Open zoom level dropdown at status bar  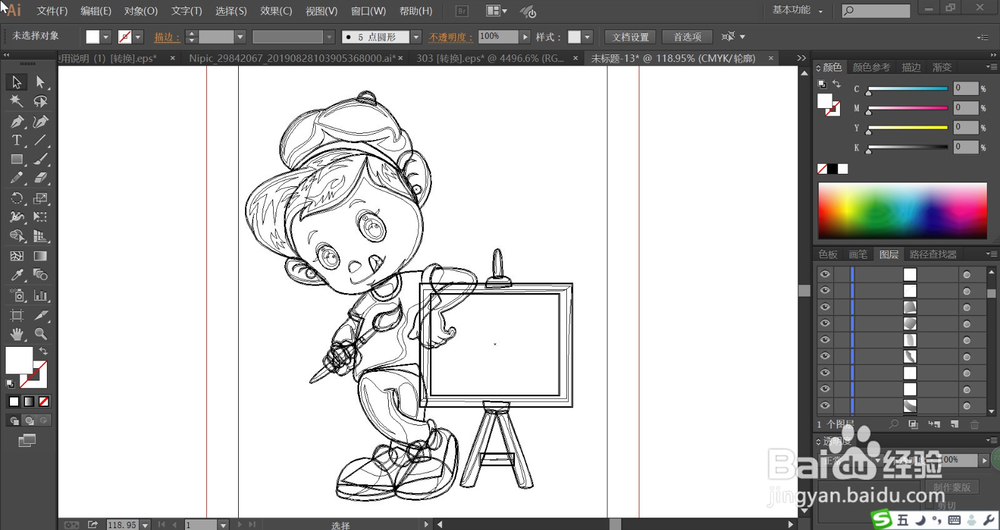pyautogui.click(x=145, y=524)
